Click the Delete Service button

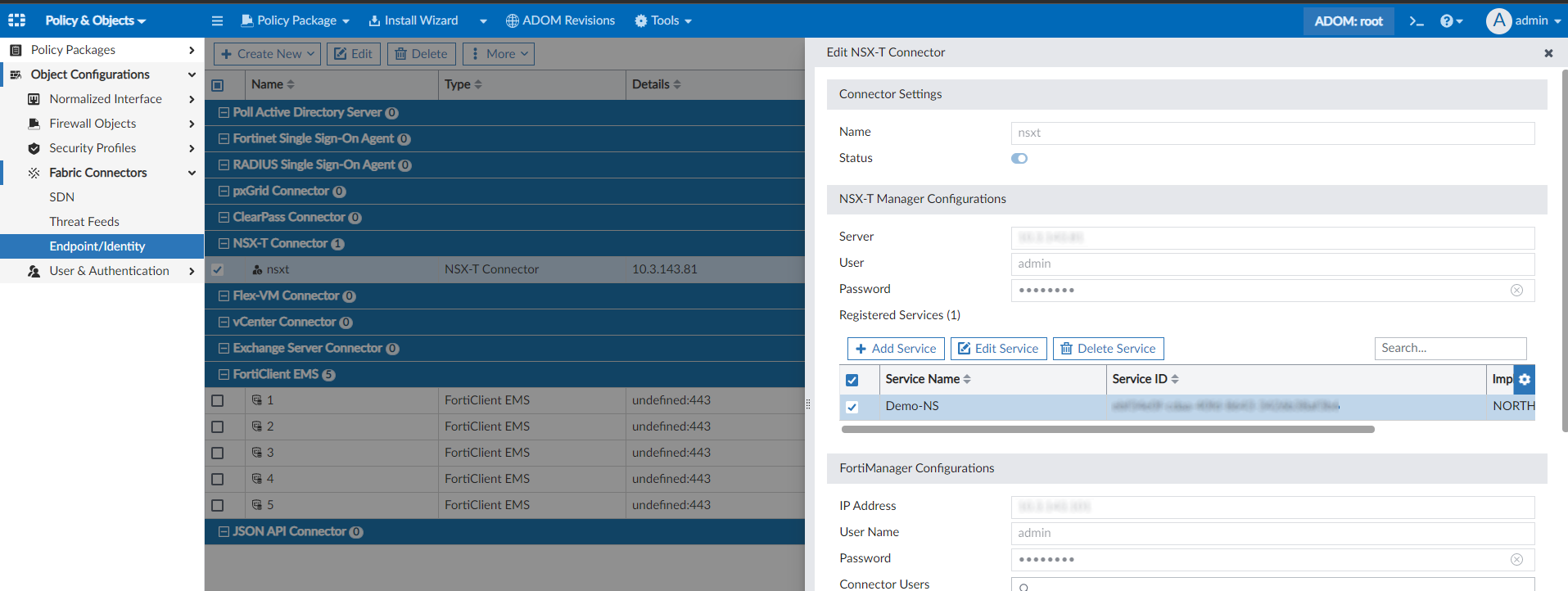pyautogui.click(x=1108, y=349)
